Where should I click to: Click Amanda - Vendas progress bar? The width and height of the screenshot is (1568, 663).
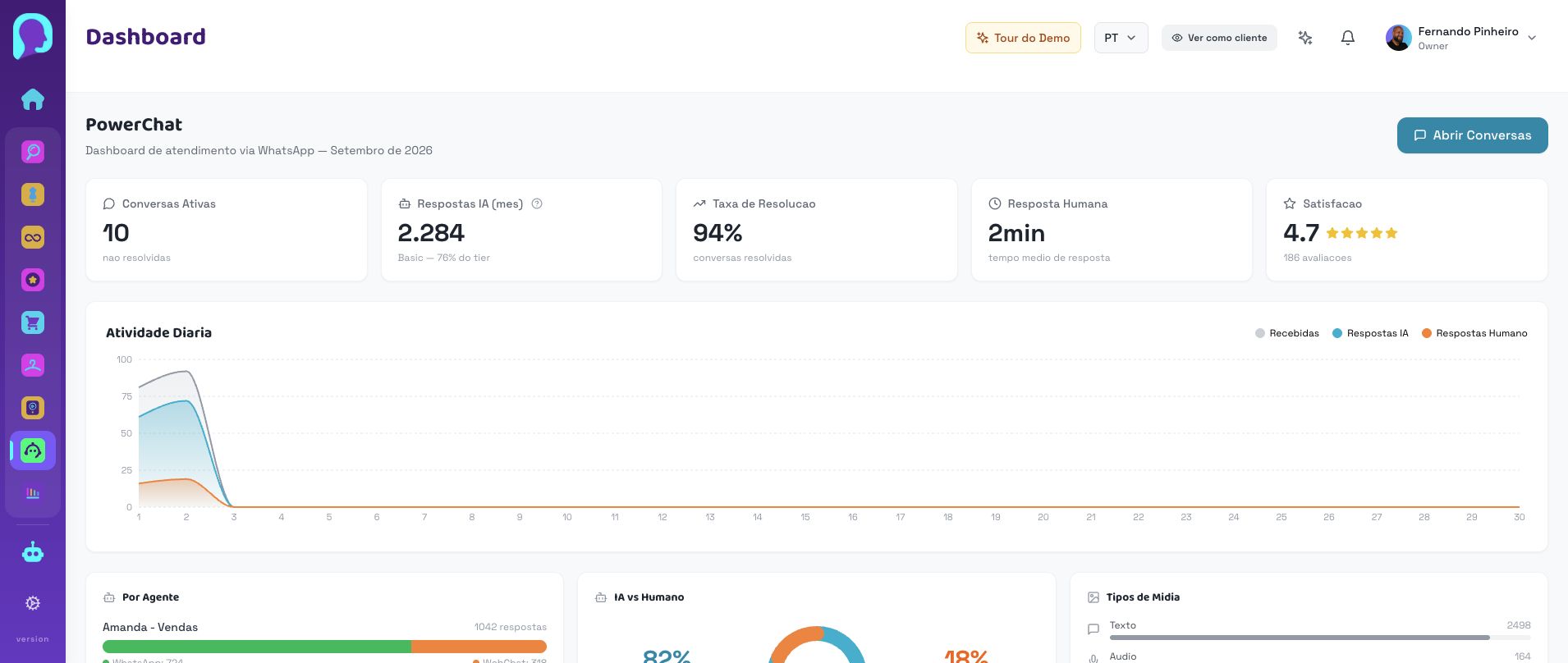point(324,647)
